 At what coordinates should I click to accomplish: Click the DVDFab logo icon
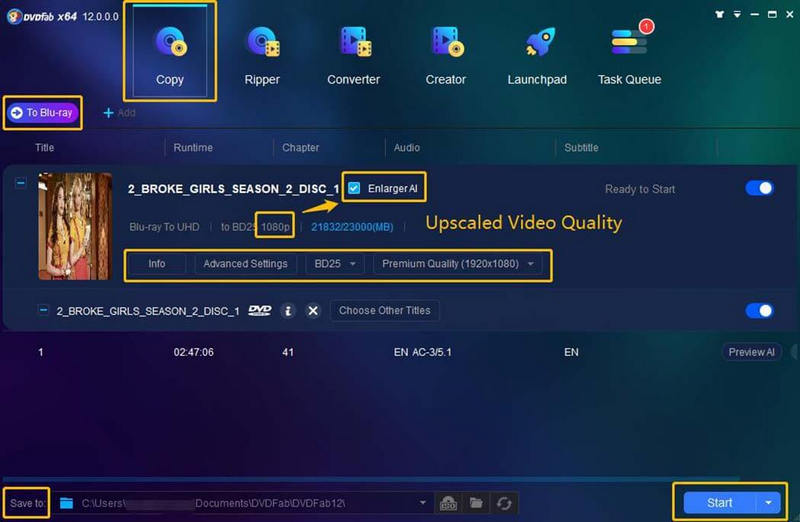click(x=14, y=16)
